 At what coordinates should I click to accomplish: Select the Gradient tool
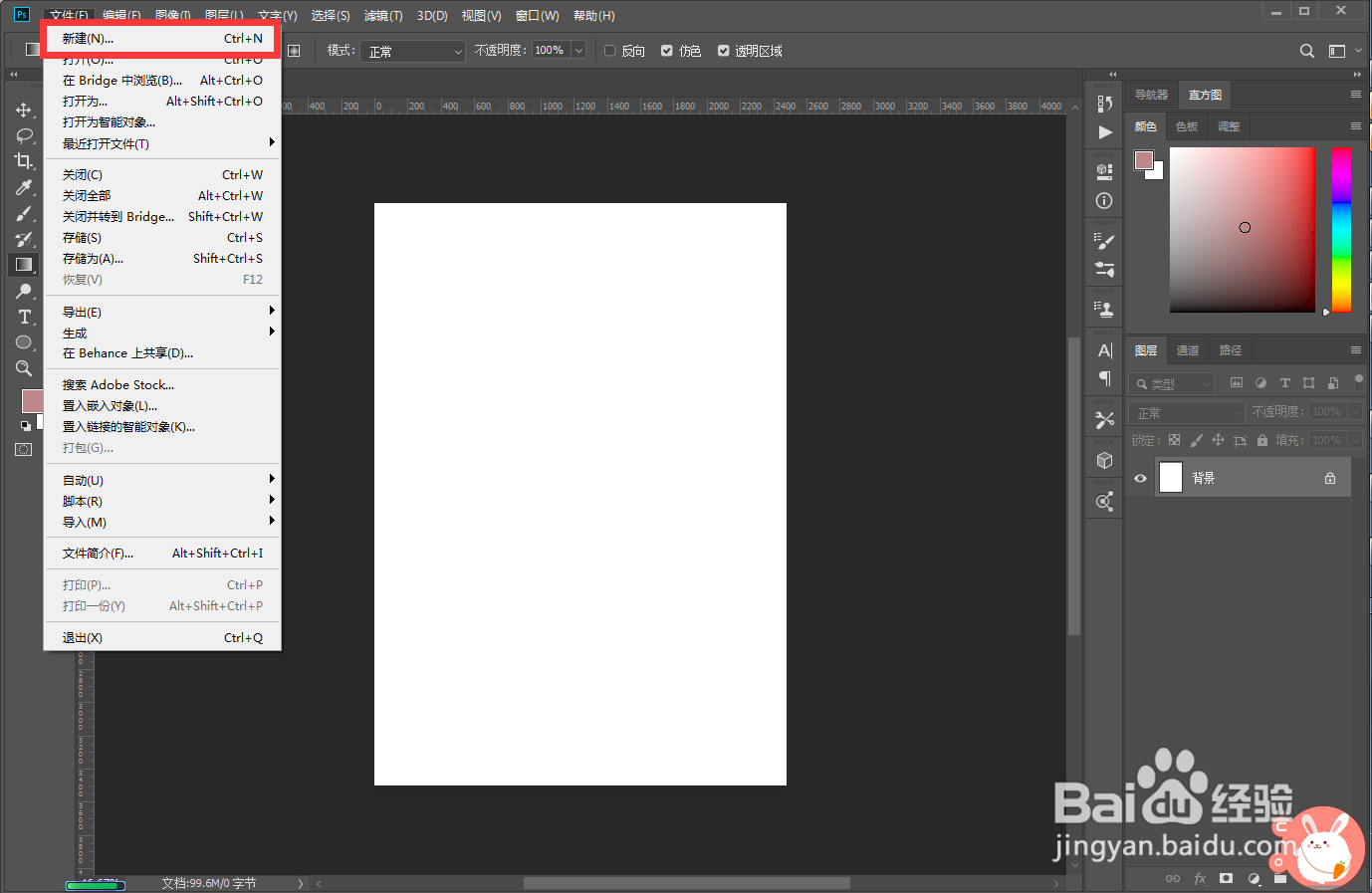click(24, 265)
